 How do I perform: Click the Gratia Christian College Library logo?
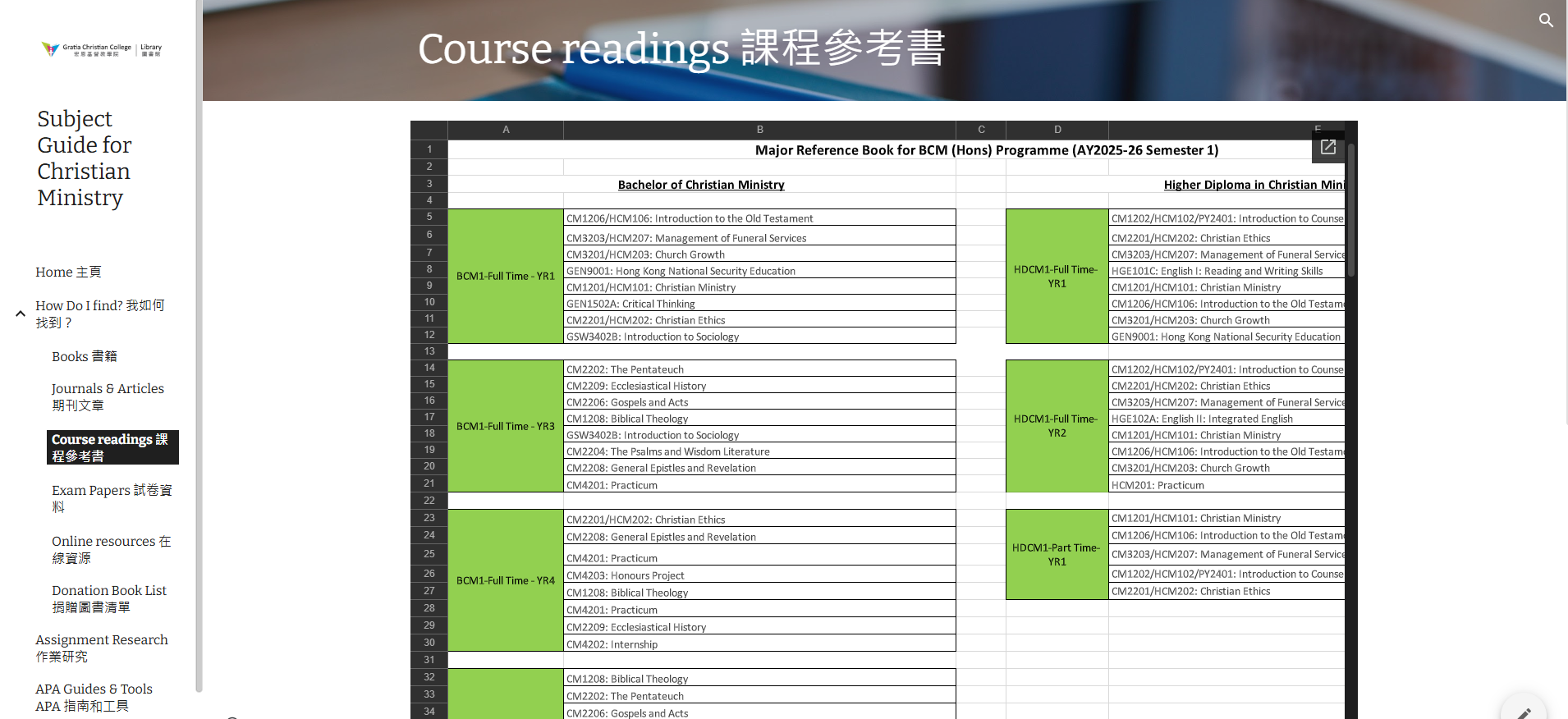[x=102, y=49]
